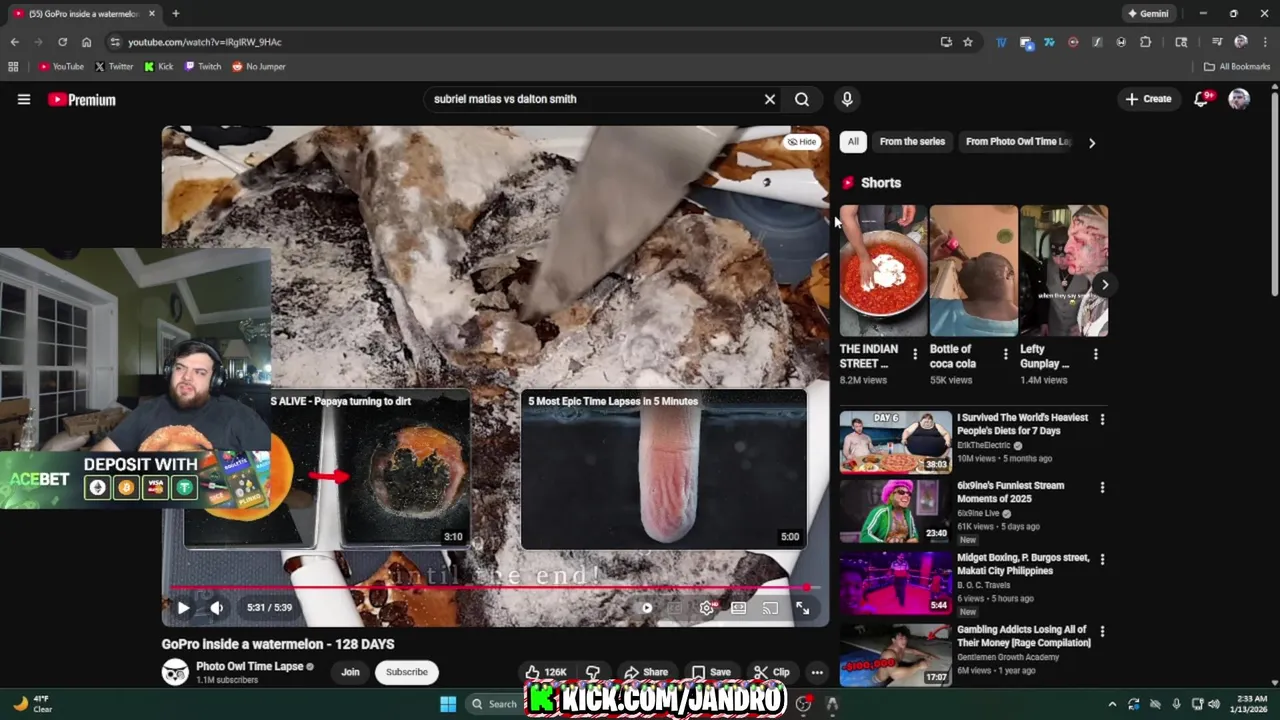Open options for THE INDIAN STREET short
Image resolution: width=1280 pixels, height=720 pixels.
point(915,354)
